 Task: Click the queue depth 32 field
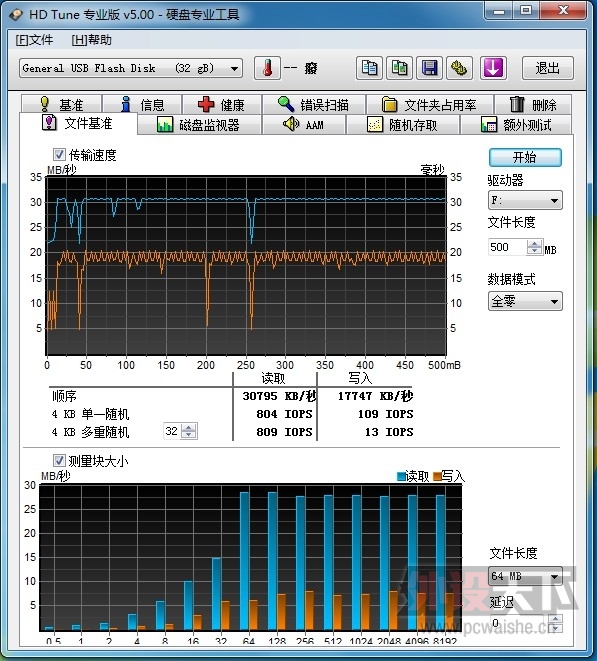pyautogui.click(x=172, y=431)
